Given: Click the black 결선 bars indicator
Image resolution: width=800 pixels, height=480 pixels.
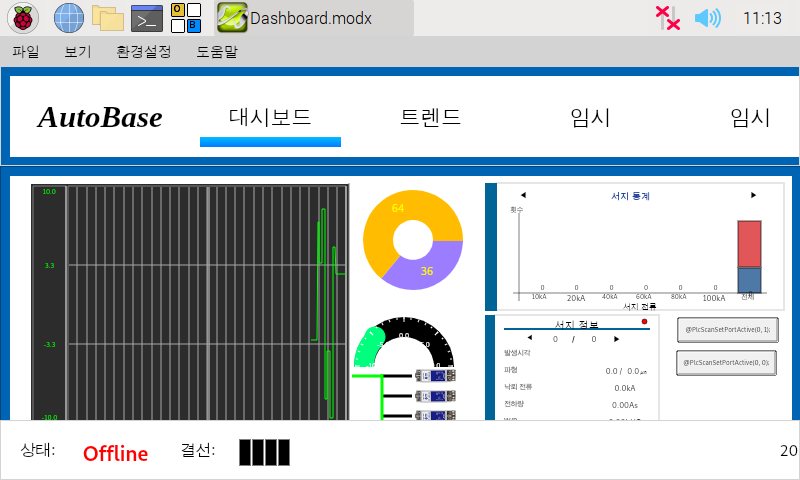Looking at the screenshot, I should [264, 452].
